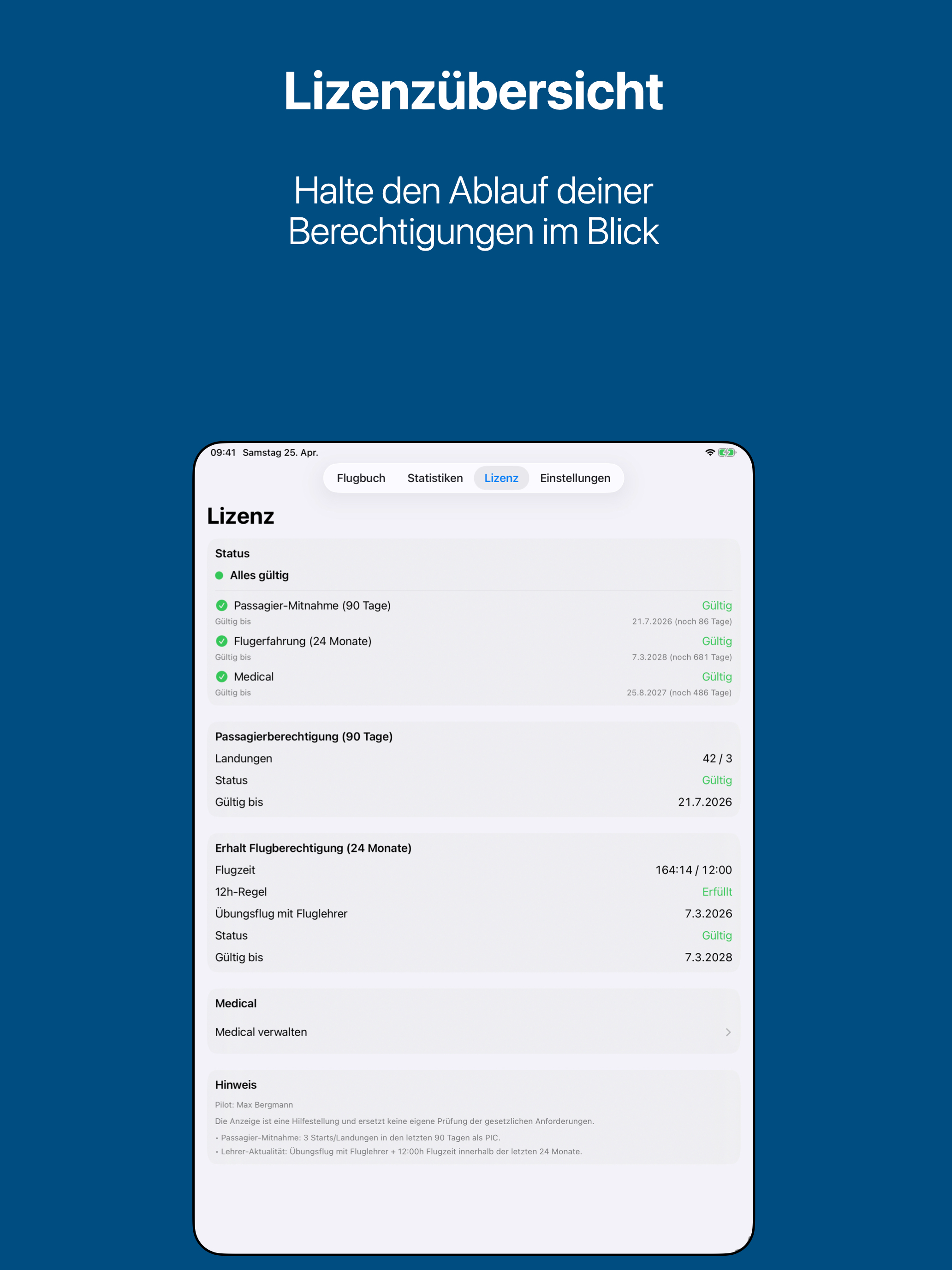Image resolution: width=952 pixels, height=1270 pixels.
Task: Tap the Gültig label for Flugerfahrung
Action: tap(717, 641)
